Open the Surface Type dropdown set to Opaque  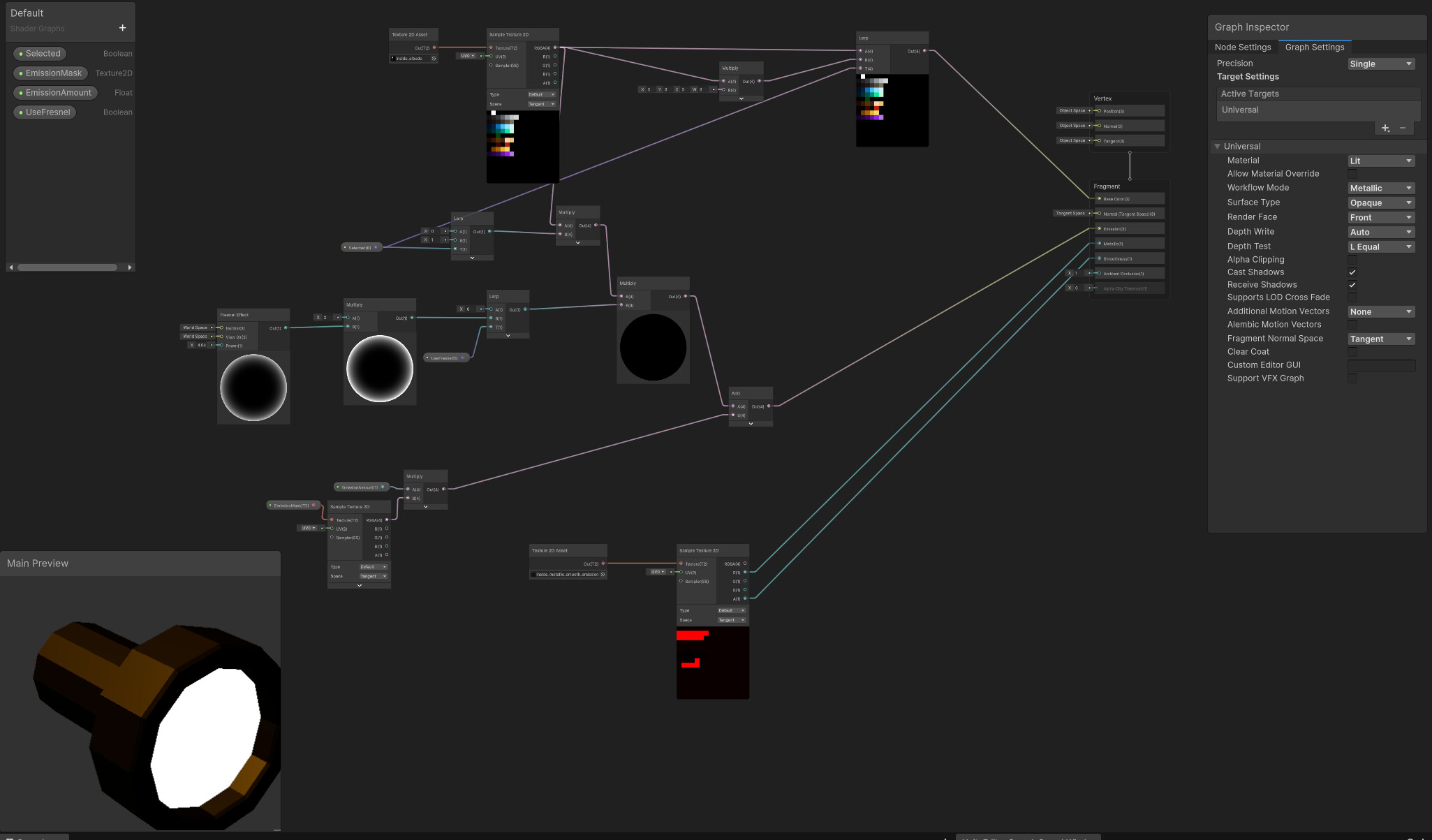pyautogui.click(x=1380, y=202)
